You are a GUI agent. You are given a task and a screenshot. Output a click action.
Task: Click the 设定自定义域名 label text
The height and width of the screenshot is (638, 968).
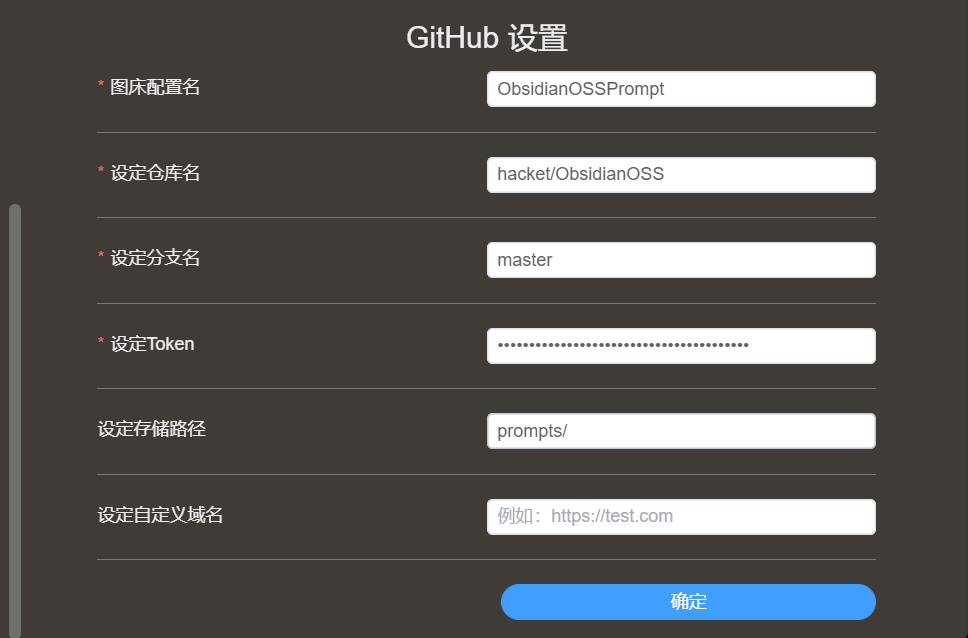161,515
